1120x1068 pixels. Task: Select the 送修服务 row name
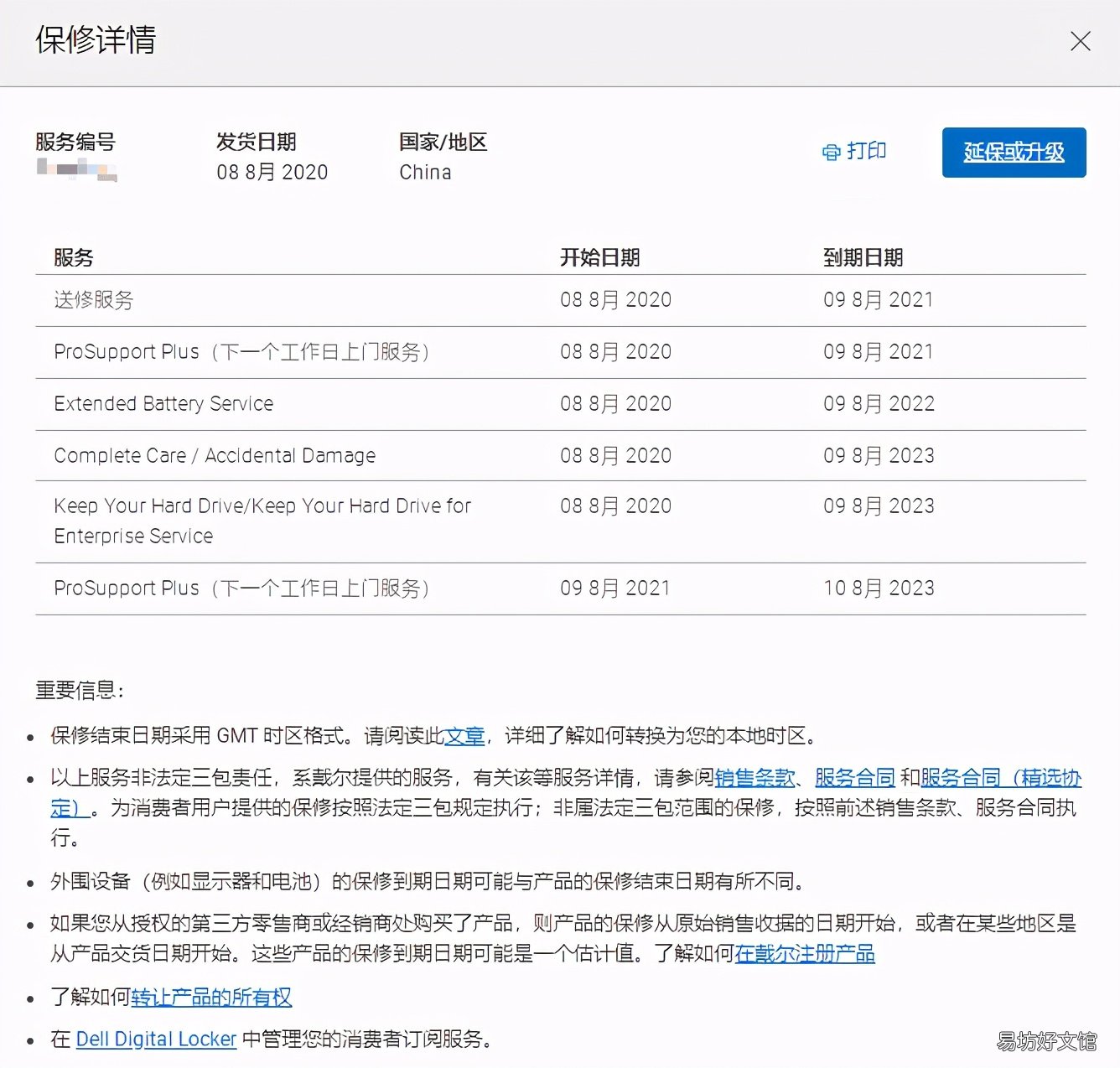(x=94, y=300)
